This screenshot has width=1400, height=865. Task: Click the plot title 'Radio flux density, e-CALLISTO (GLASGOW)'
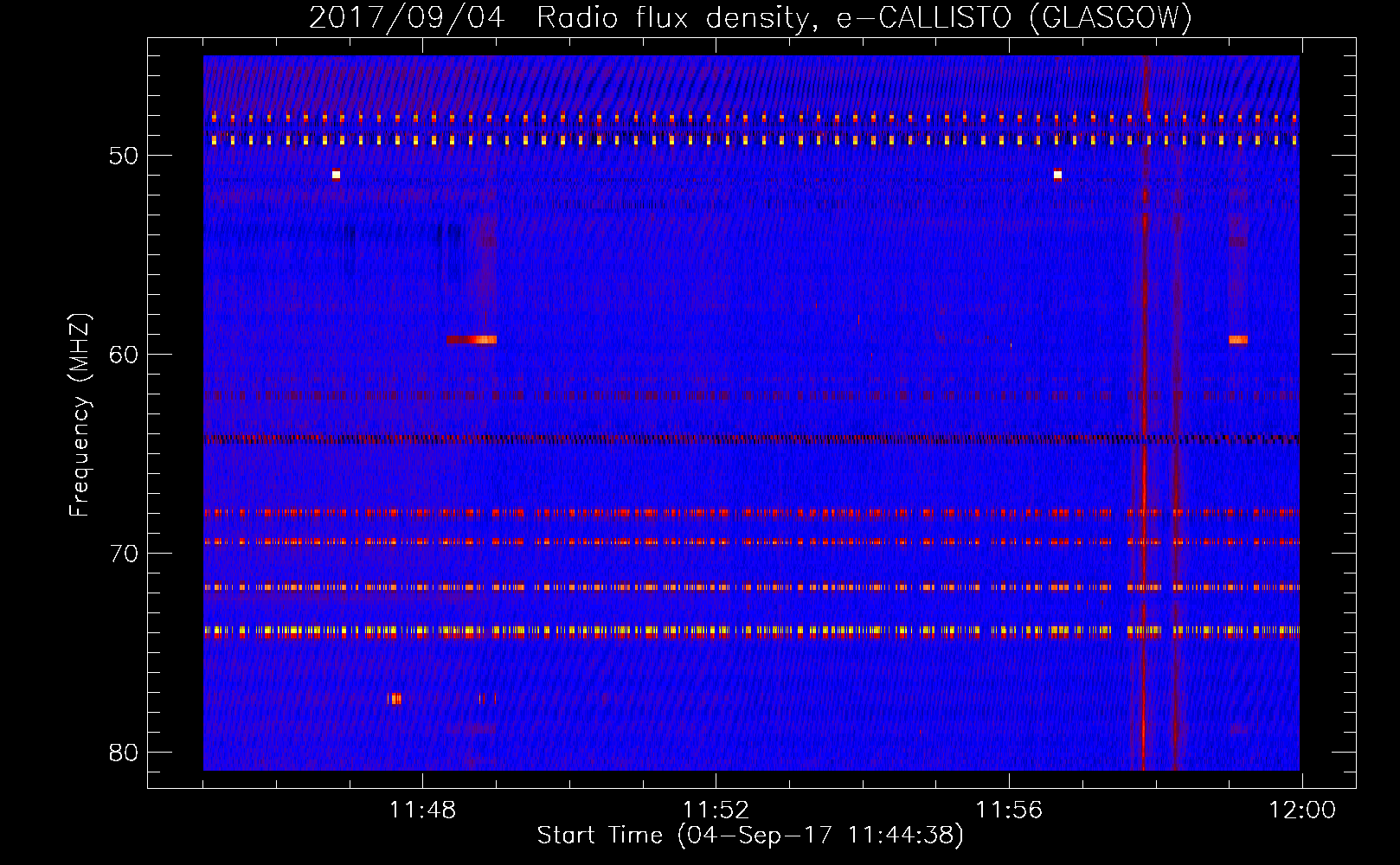point(864,17)
